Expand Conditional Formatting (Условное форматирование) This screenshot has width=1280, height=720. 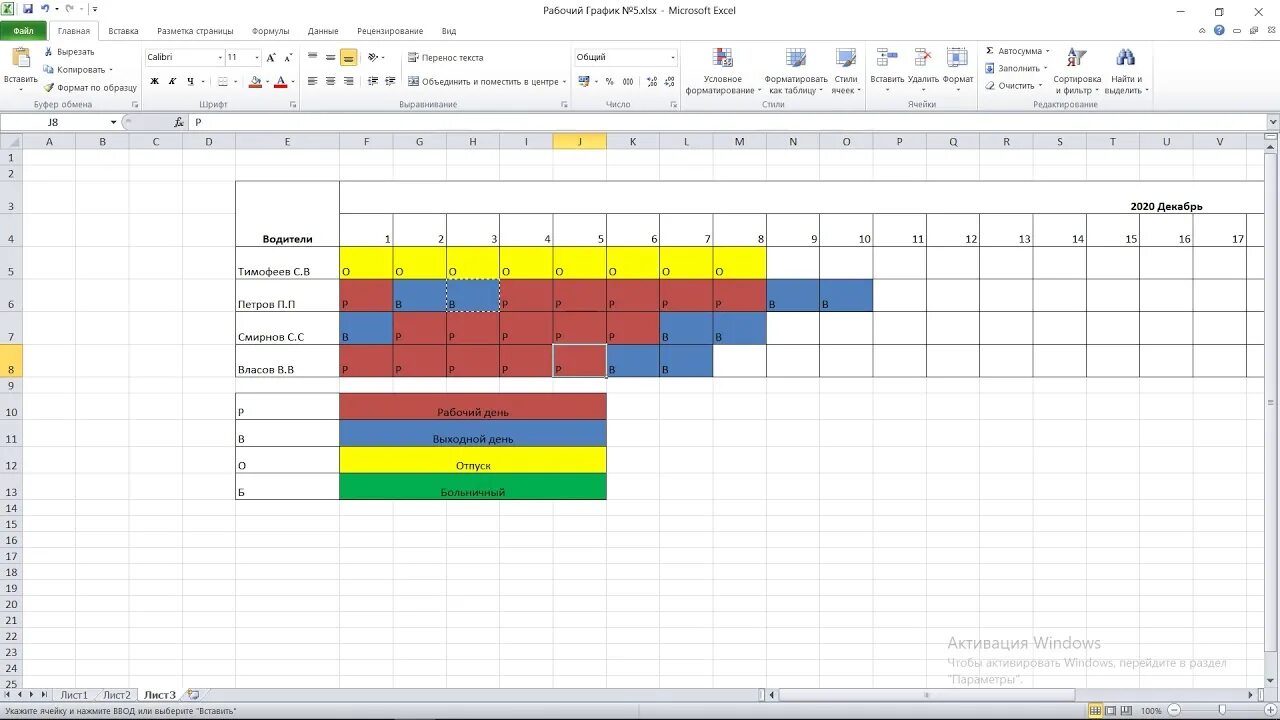pyautogui.click(x=722, y=70)
